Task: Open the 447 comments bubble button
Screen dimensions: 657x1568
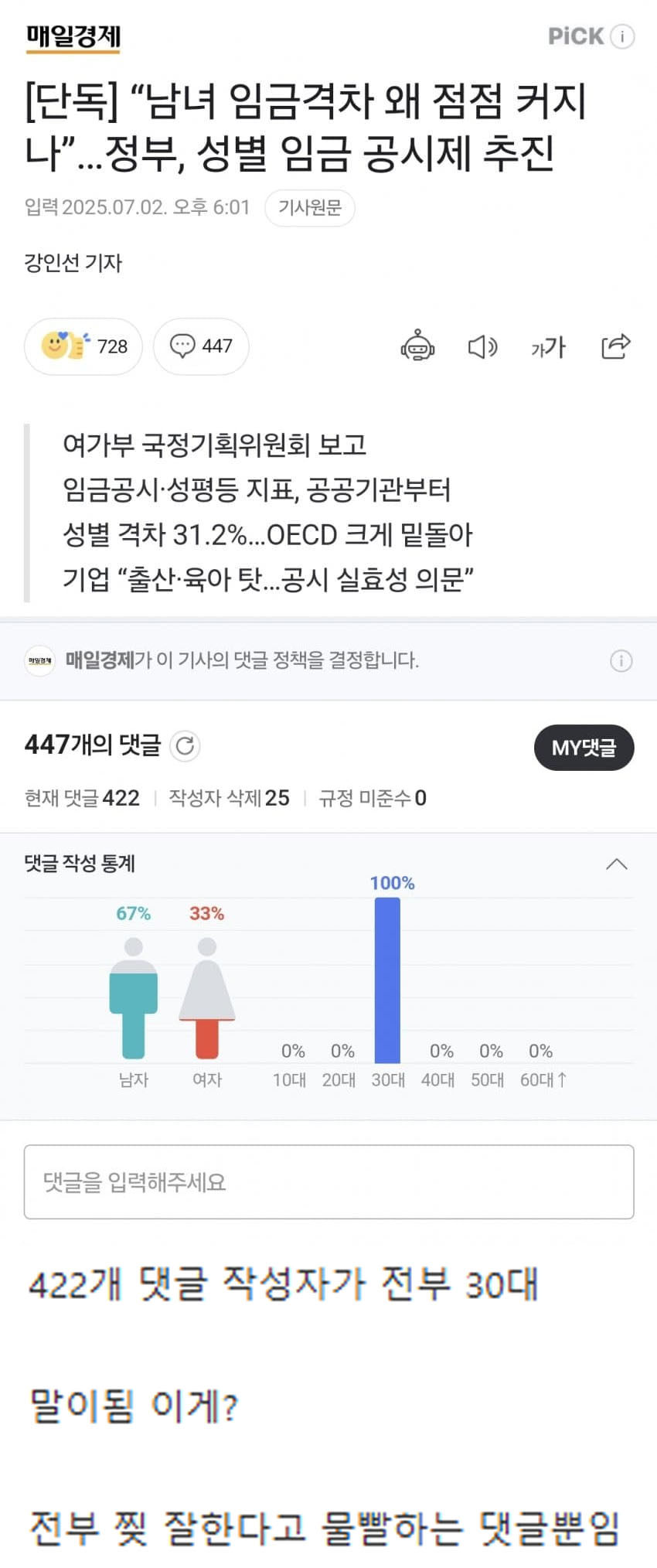Action: [201, 346]
